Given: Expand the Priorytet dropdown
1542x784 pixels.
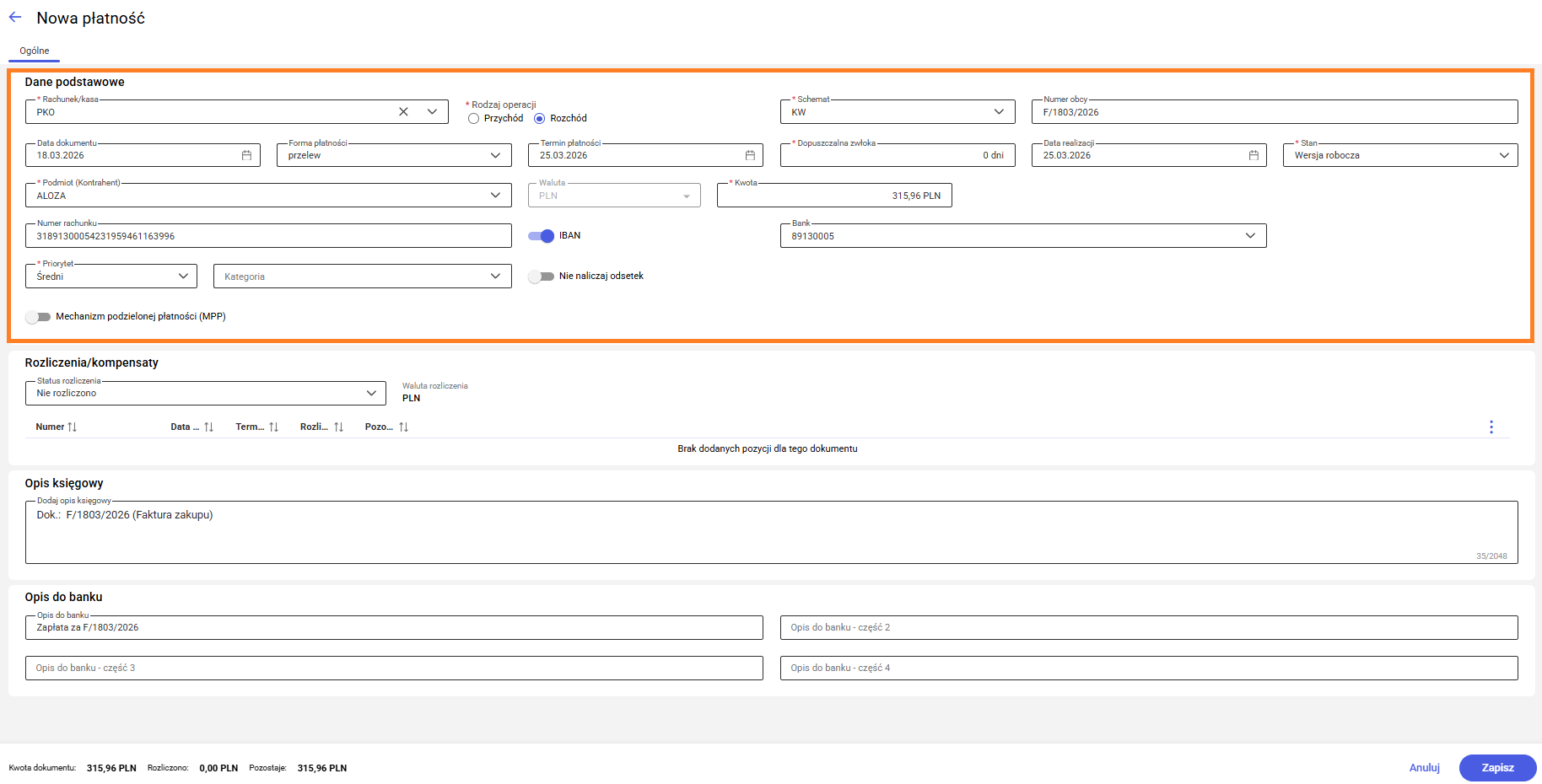Looking at the screenshot, I should tap(183, 277).
